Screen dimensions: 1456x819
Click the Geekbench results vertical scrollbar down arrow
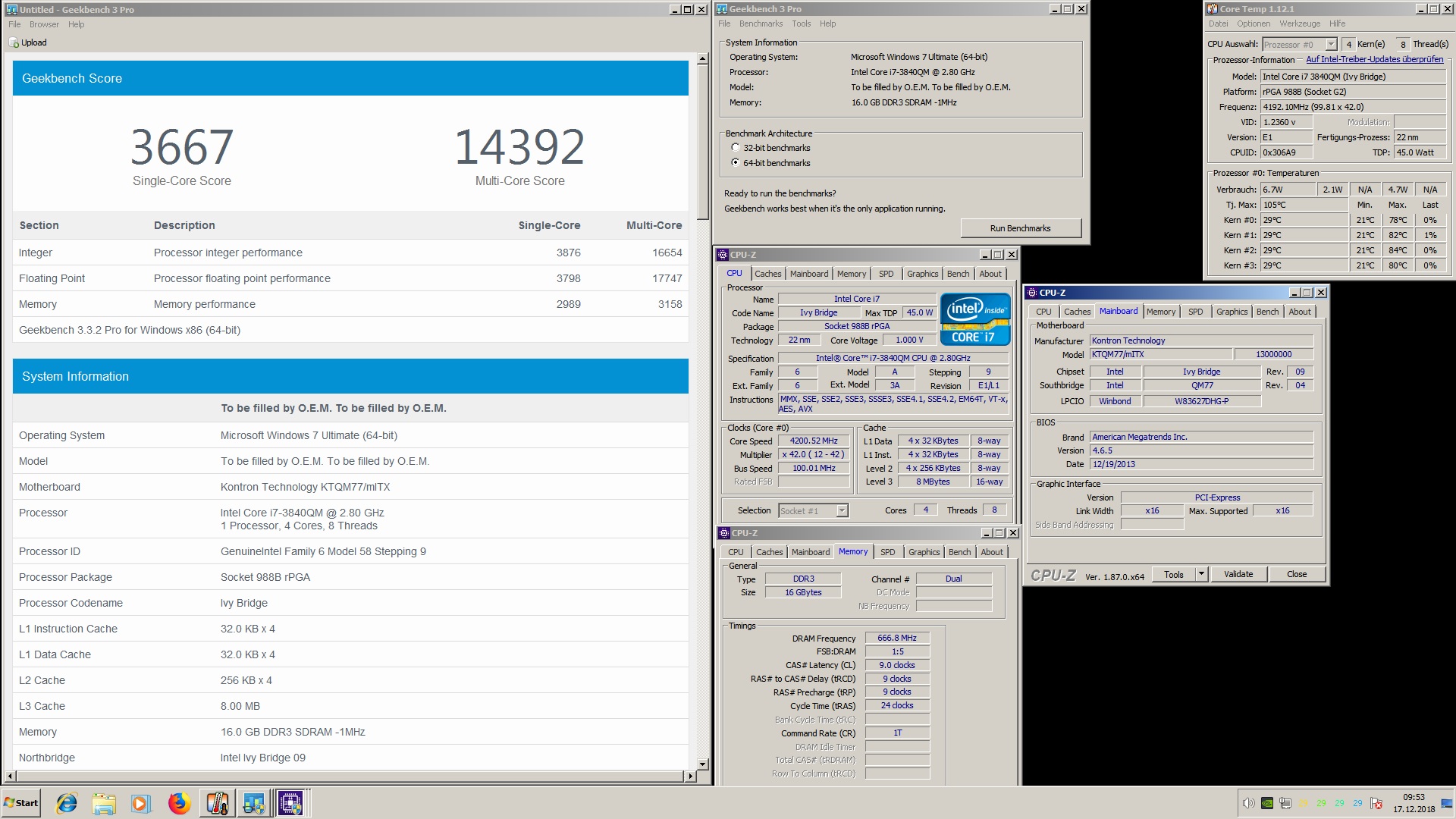pyautogui.click(x=702, y=764)
